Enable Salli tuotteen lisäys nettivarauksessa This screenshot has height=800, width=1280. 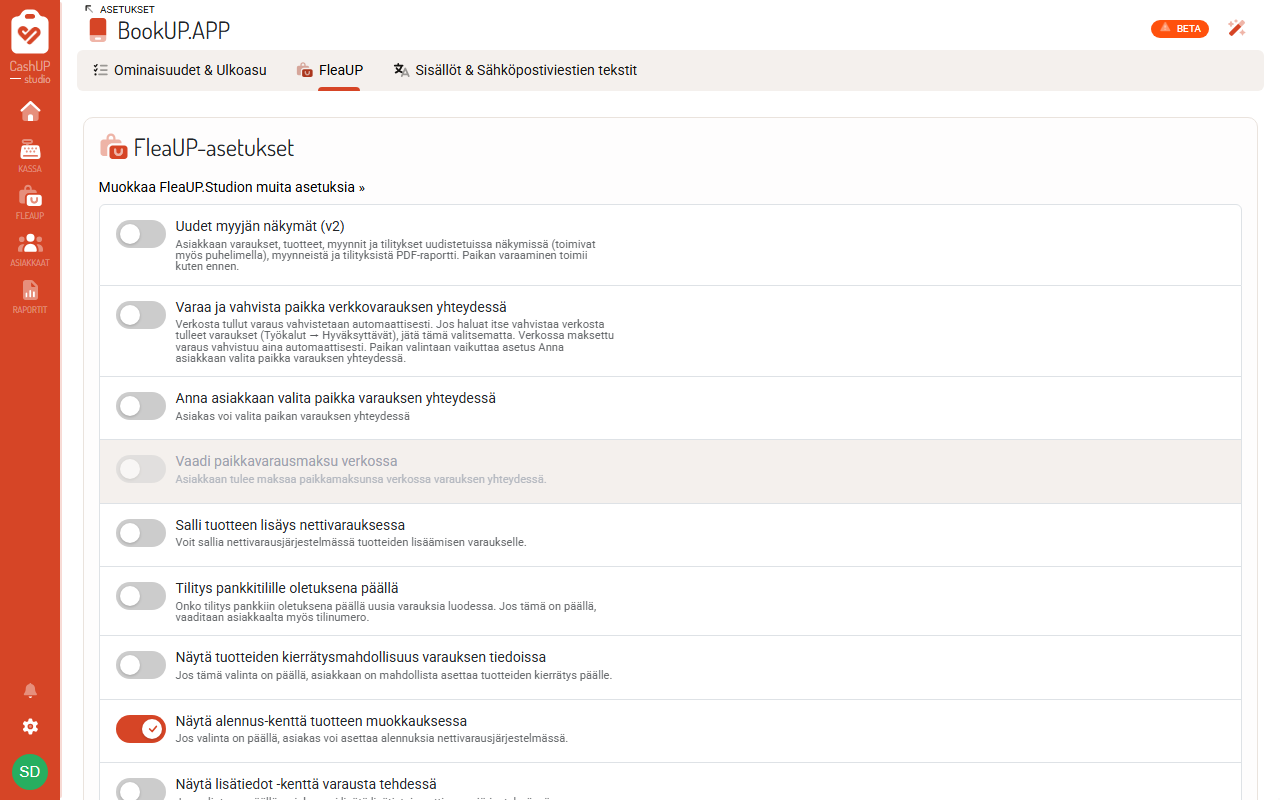tap(141, 533)
